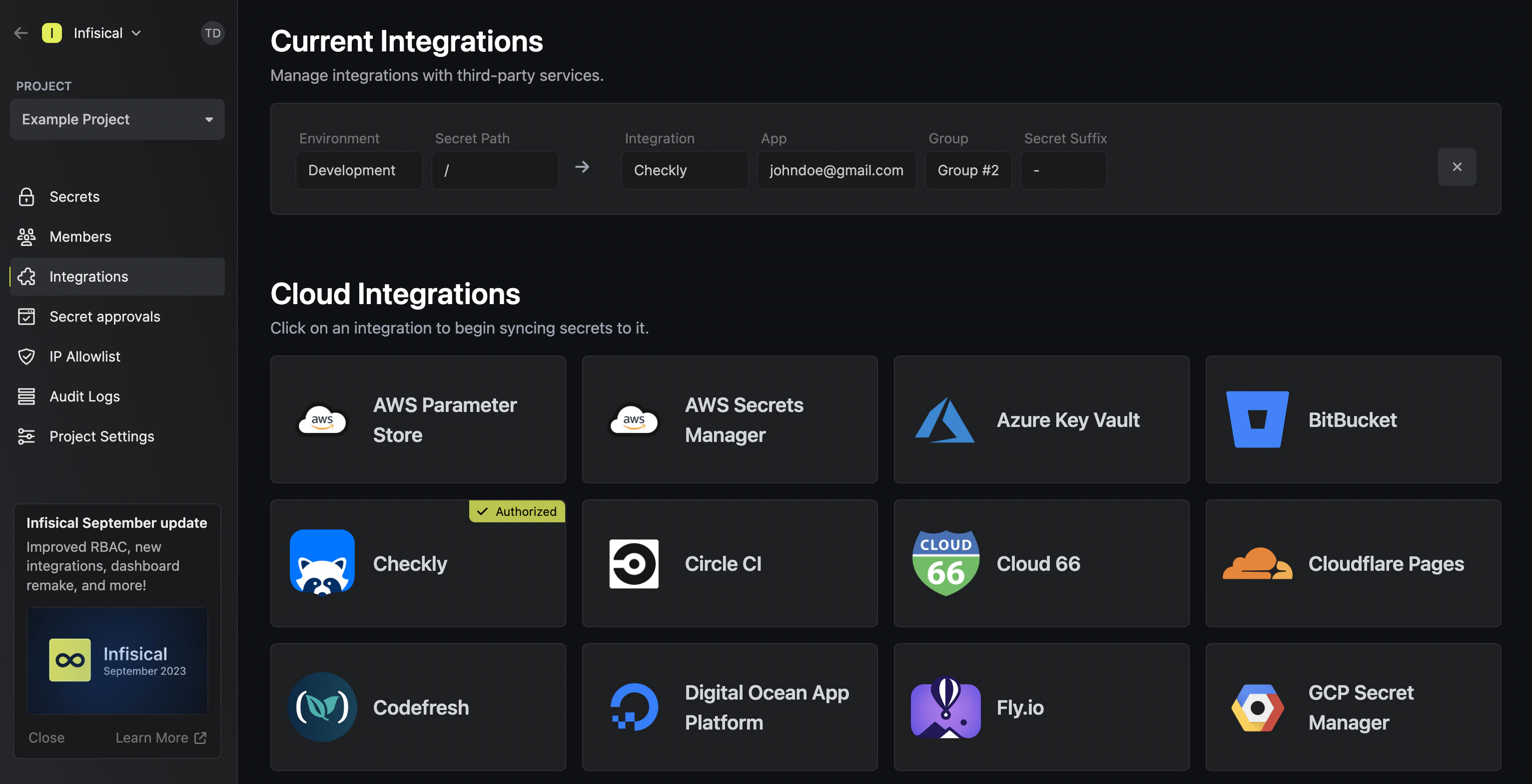
Task: Click the Fly.io card label
Action: 1019,707
